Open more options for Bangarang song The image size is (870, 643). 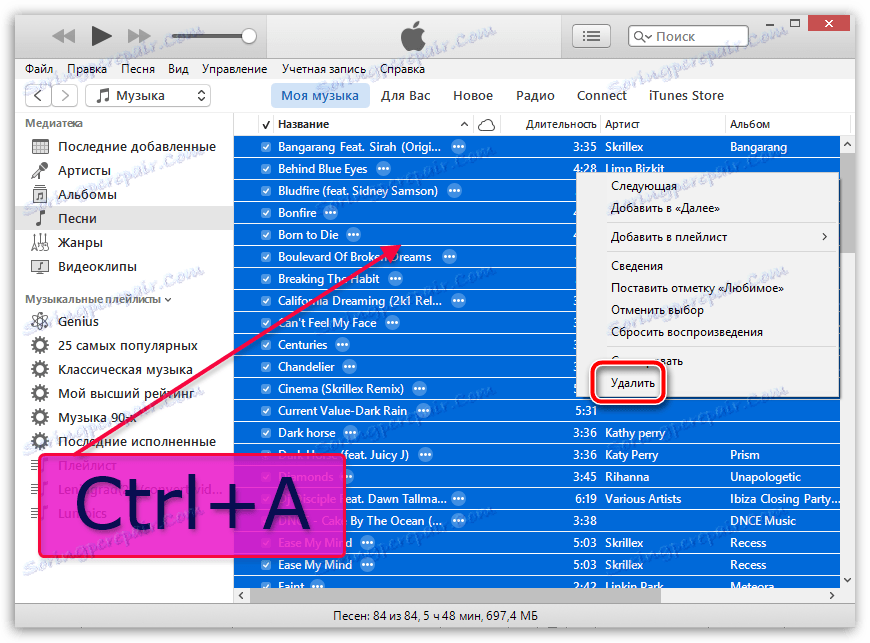tap(458, 147)
